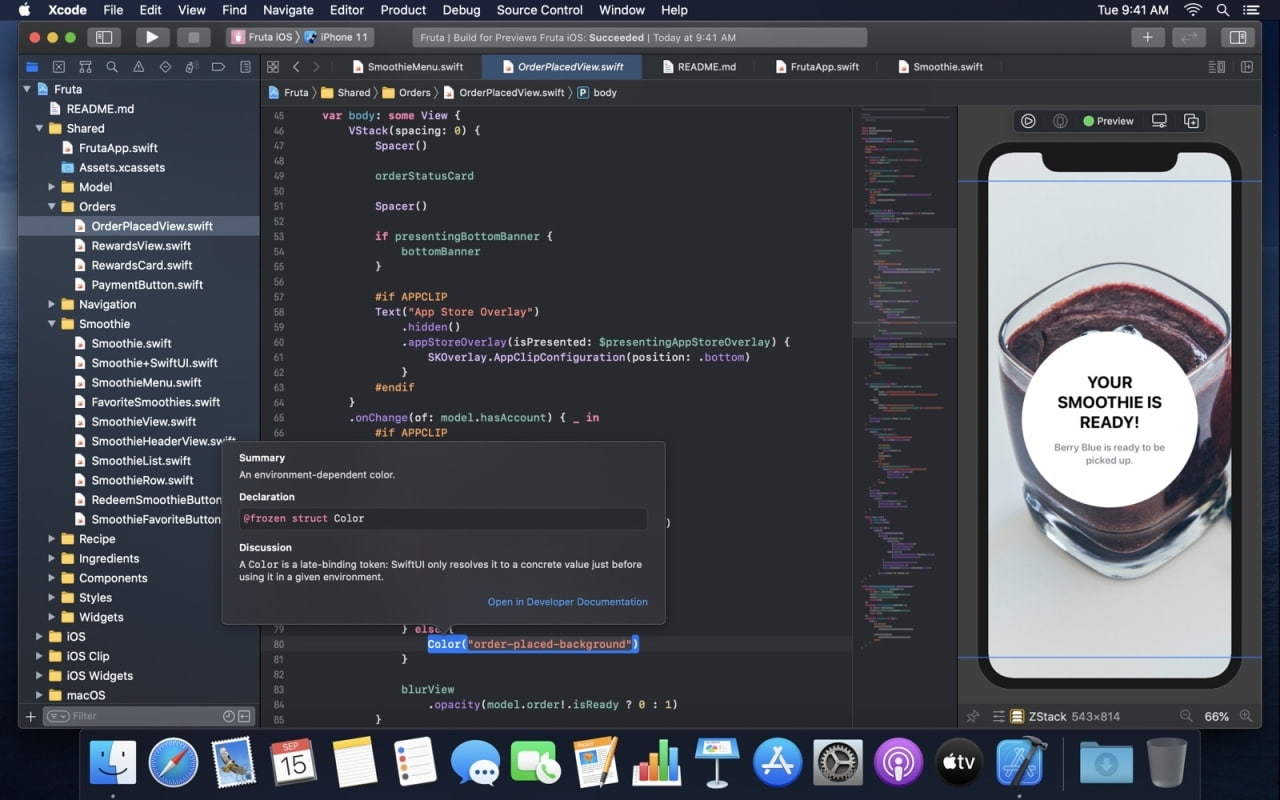Zoom in the canvas with the magnifier plus
This screenshot has height=800, width=1280.
tap(1246, 716)
